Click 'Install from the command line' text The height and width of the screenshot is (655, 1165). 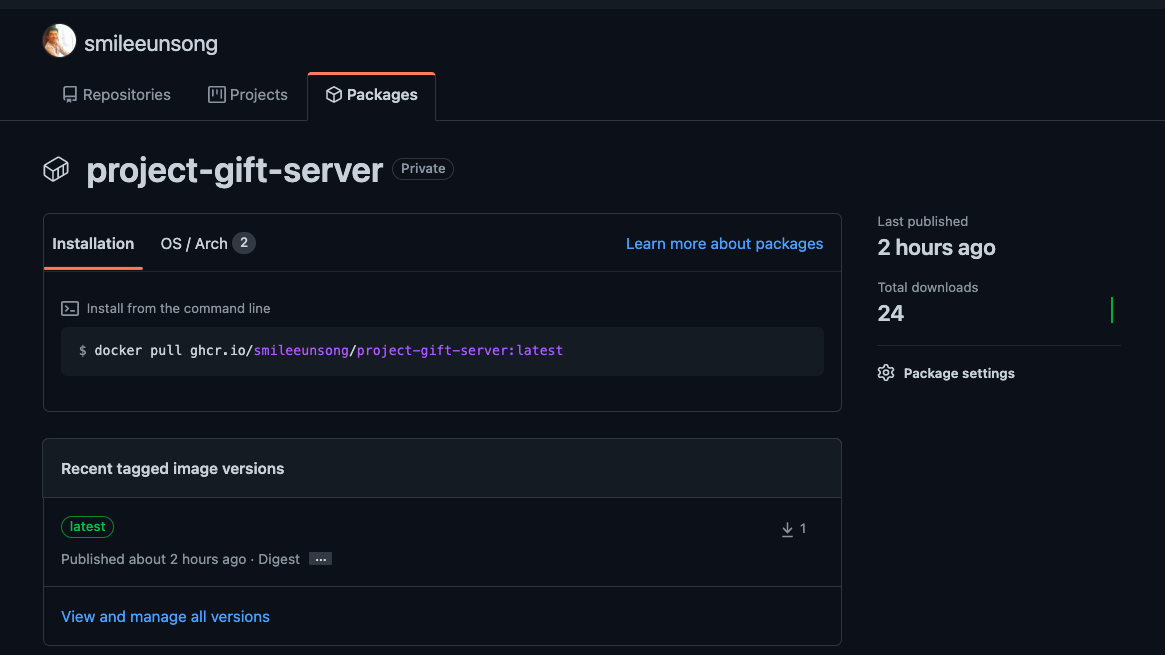178,308
